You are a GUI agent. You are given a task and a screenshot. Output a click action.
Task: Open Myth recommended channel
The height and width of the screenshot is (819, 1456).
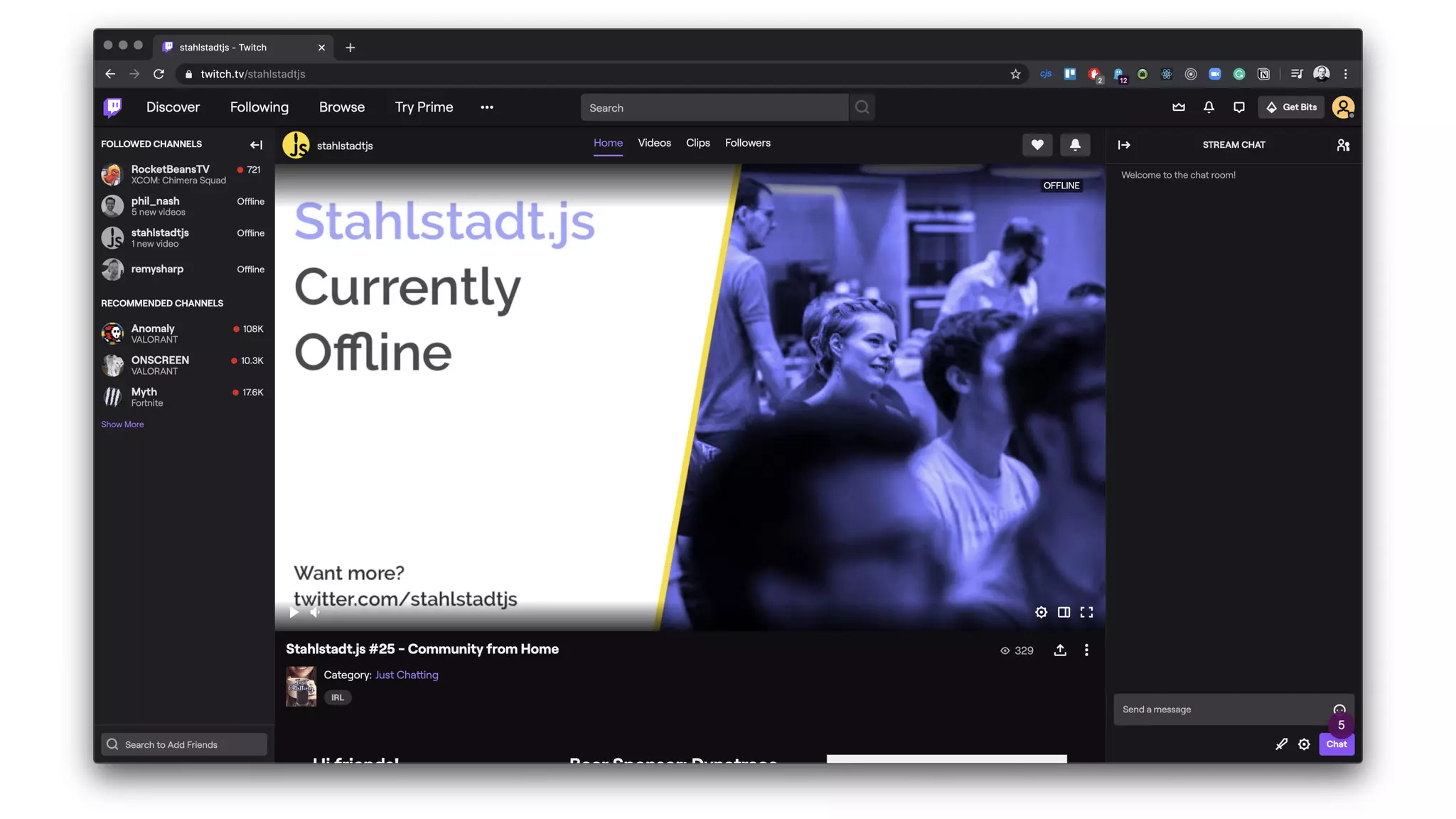(183, 397)
